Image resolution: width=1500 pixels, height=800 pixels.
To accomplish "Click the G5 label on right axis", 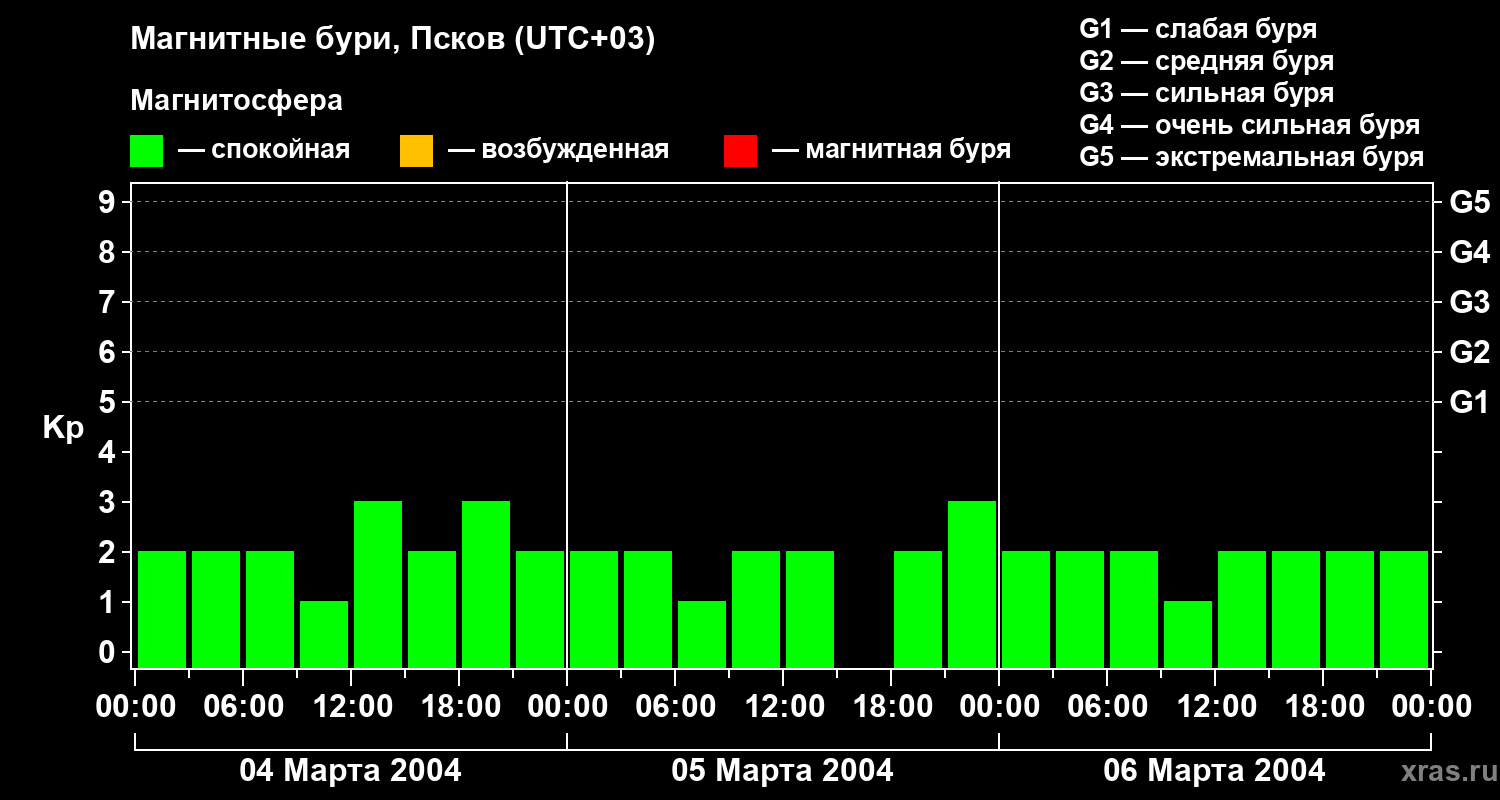I will click(1469, 203).
